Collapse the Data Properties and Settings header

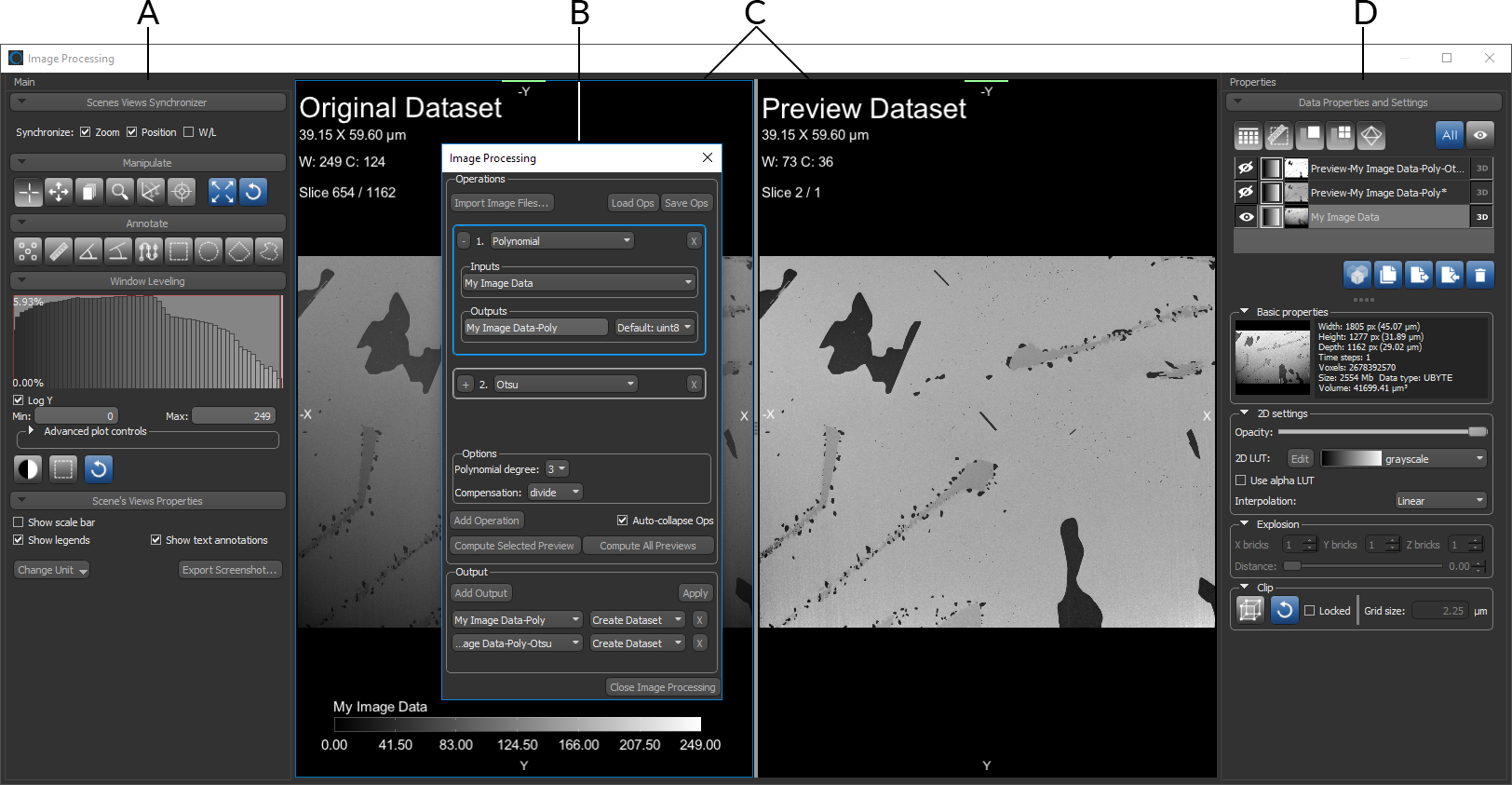1362,102
